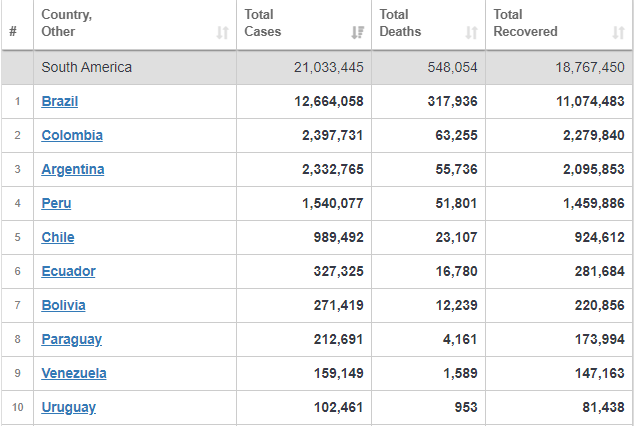Open the Chile link
This screenshot has width=635, height=426.
pyautogui.click(x=58, y=237)
